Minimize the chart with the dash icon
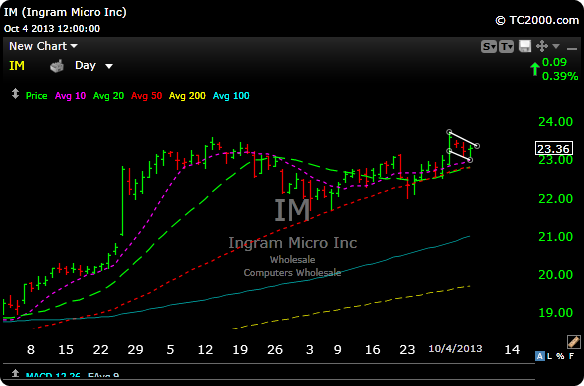 tap(572, 48)
